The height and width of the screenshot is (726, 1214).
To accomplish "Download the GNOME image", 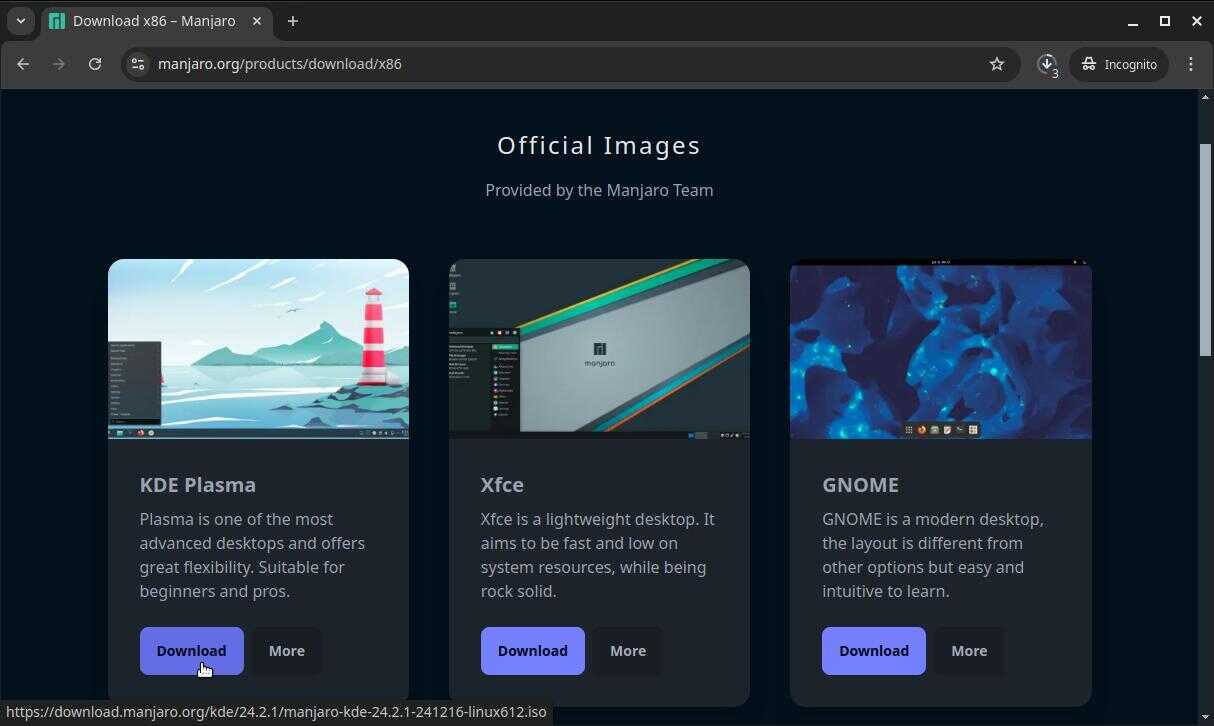I will 874,651.
